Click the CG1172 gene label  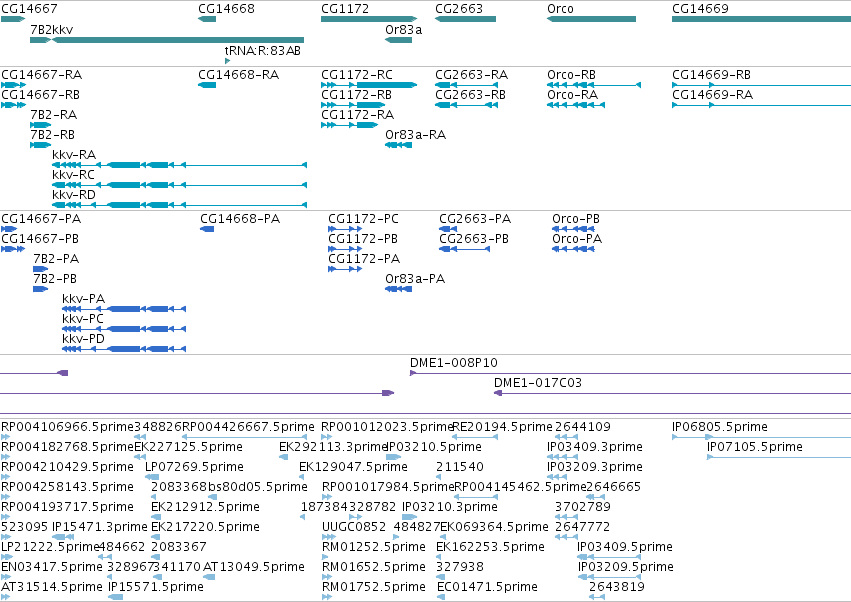(x=345, y=9)
